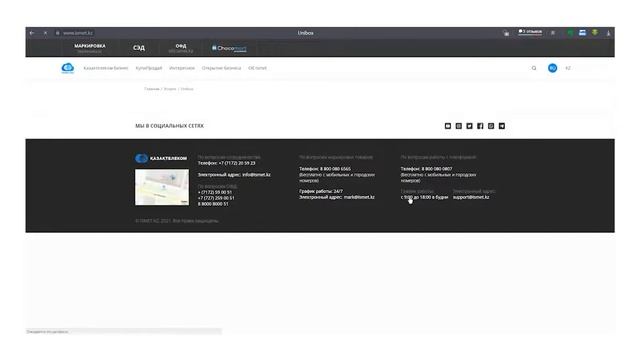Go to Услуги breadcrumb link
Viewport: 640px width, 360px height.
pos(170,89)
